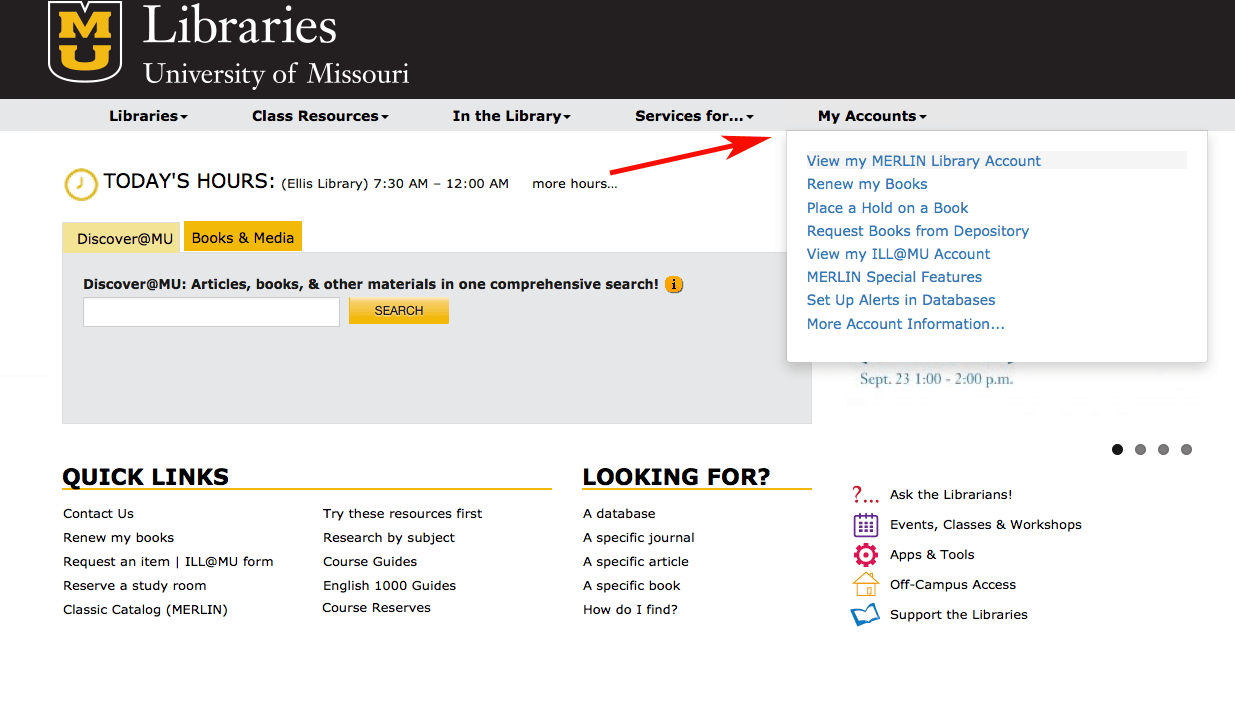Click the clock icon beside Today's Hours
Image resolution: width=1235 pixels, height=702 pixels.
pyautogui.click(x=81, y=184)
